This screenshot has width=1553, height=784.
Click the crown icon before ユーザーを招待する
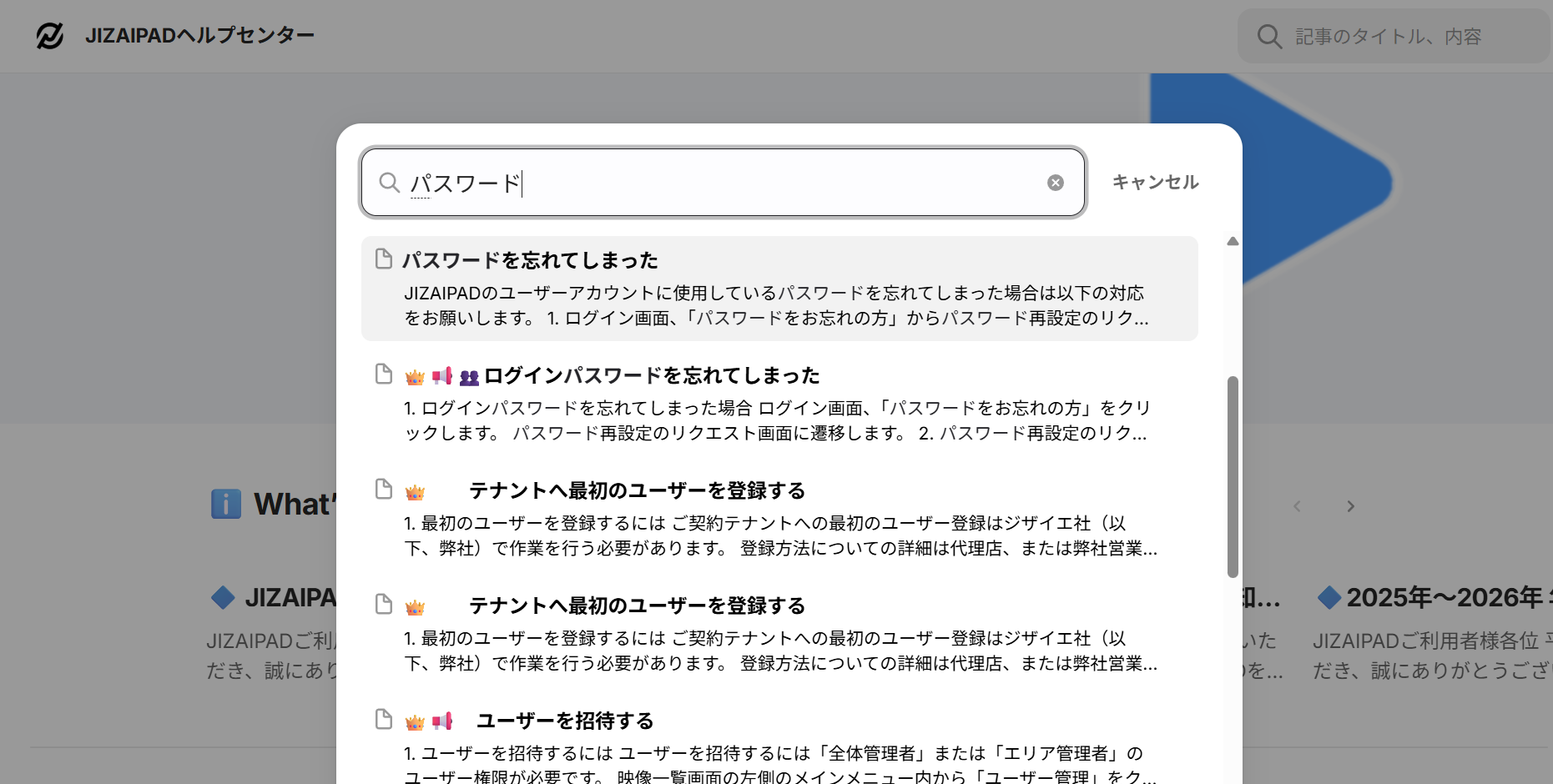[415, 722]
